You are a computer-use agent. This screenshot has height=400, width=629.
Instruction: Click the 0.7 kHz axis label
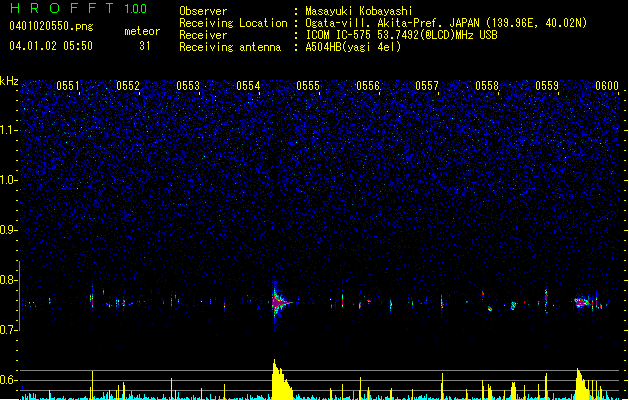coord(9,330)
